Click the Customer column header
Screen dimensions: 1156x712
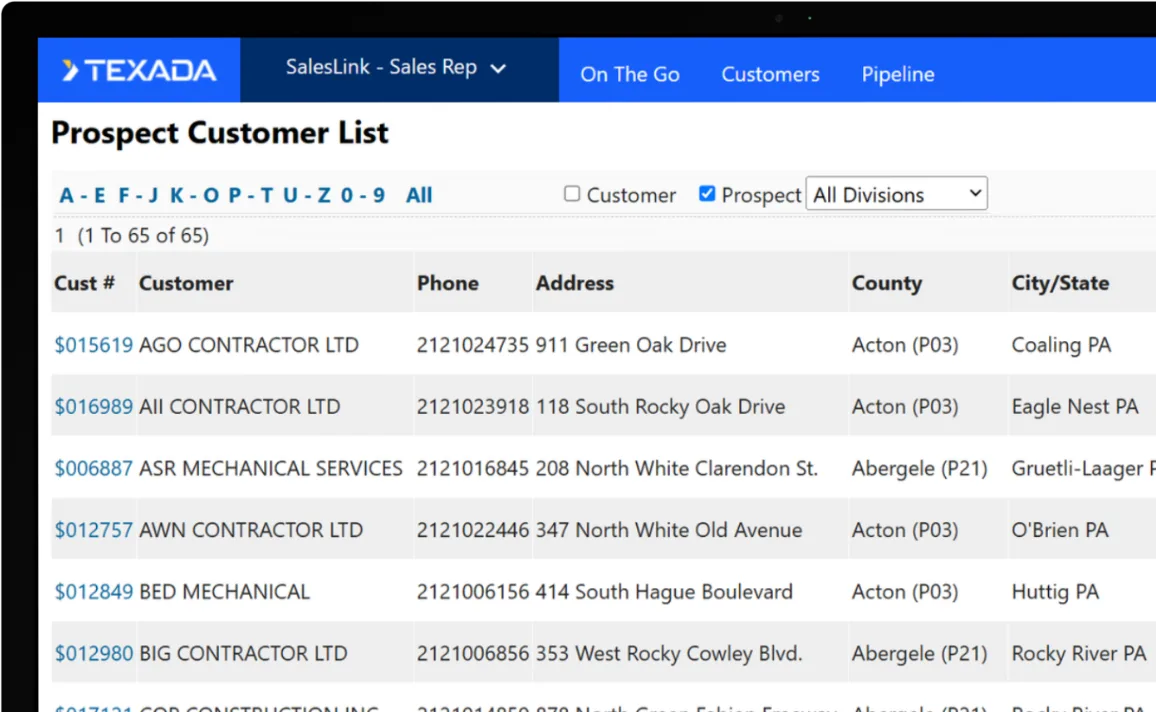point(186,283)
